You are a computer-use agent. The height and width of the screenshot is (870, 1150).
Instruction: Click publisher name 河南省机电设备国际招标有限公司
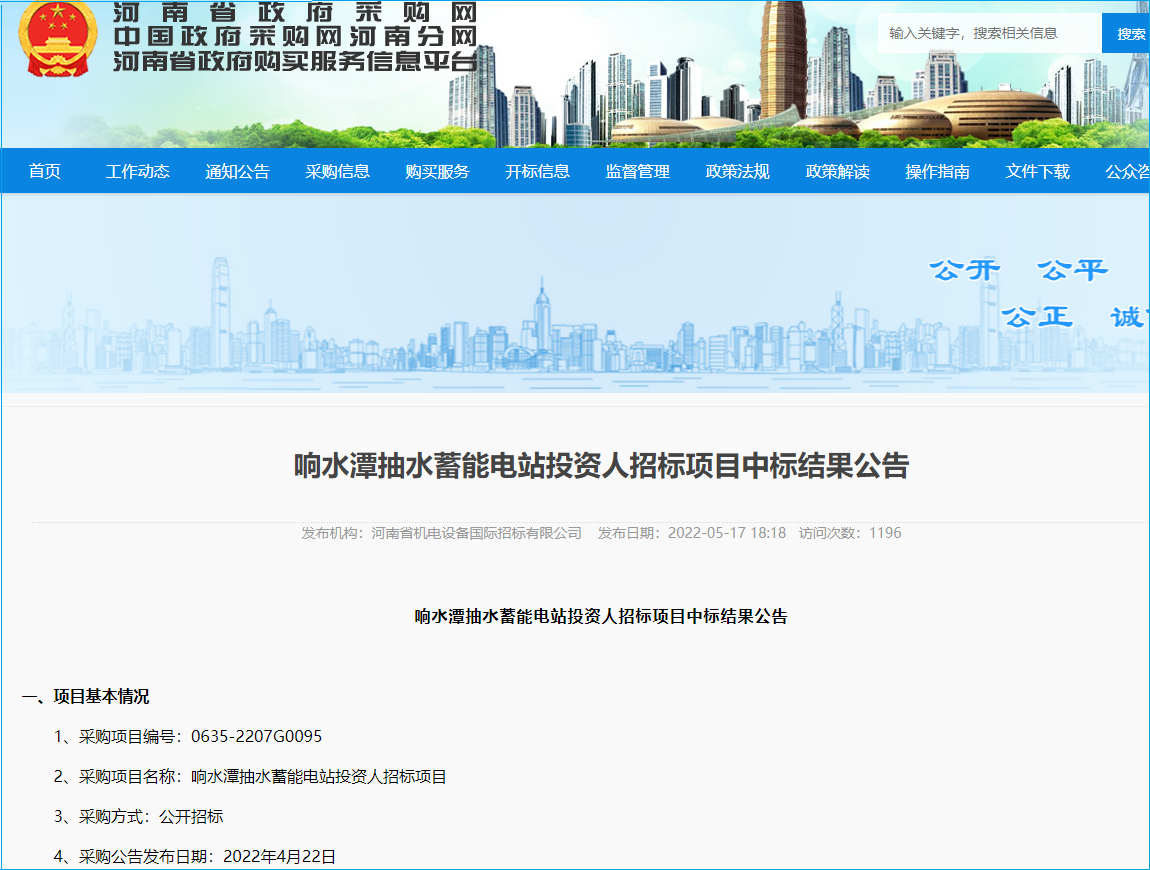[x=476, y=533]
